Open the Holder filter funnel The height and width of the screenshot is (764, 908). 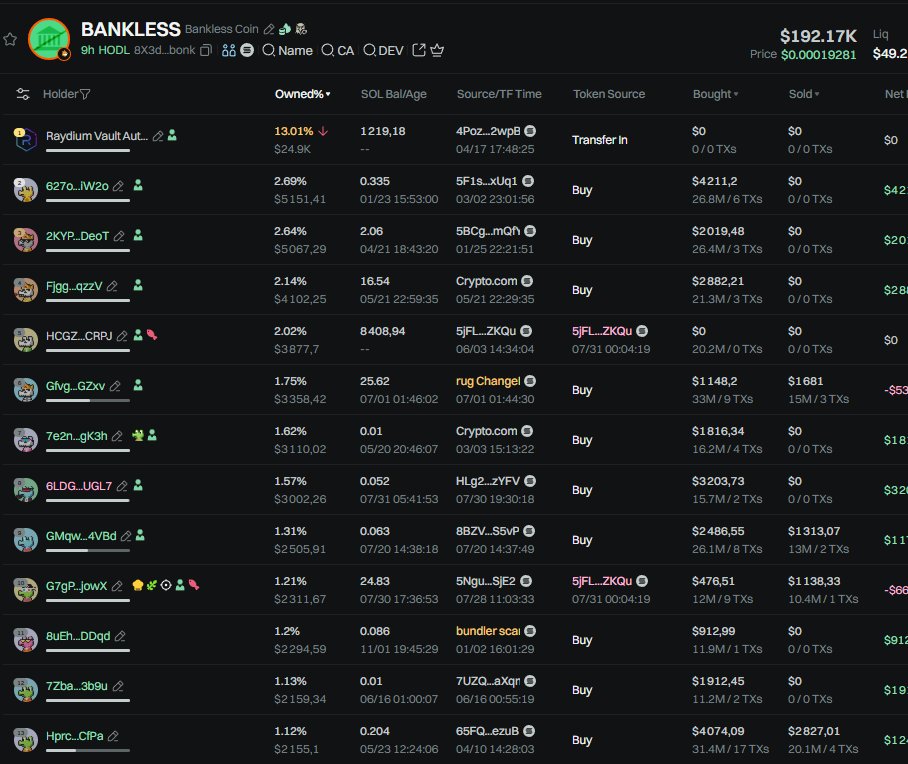(x=85, y=94)
